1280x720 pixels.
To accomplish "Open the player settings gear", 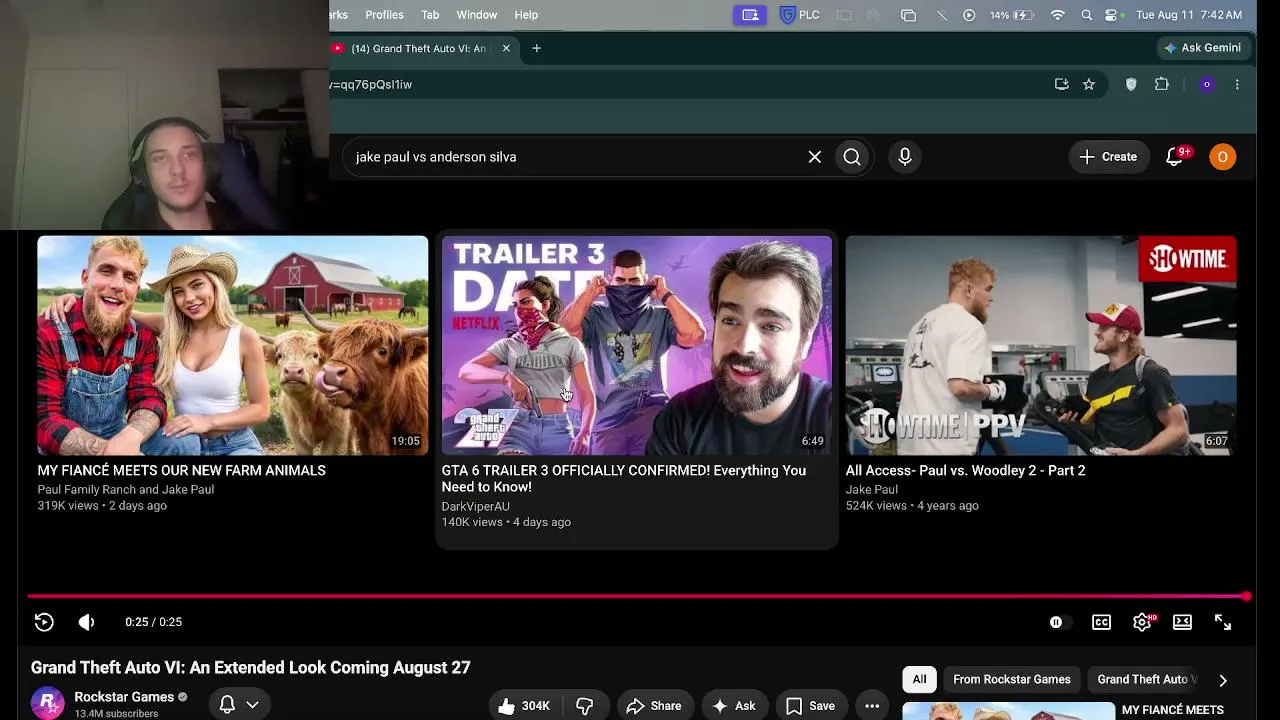I will pyautogui.click(x=1142, y=622).
